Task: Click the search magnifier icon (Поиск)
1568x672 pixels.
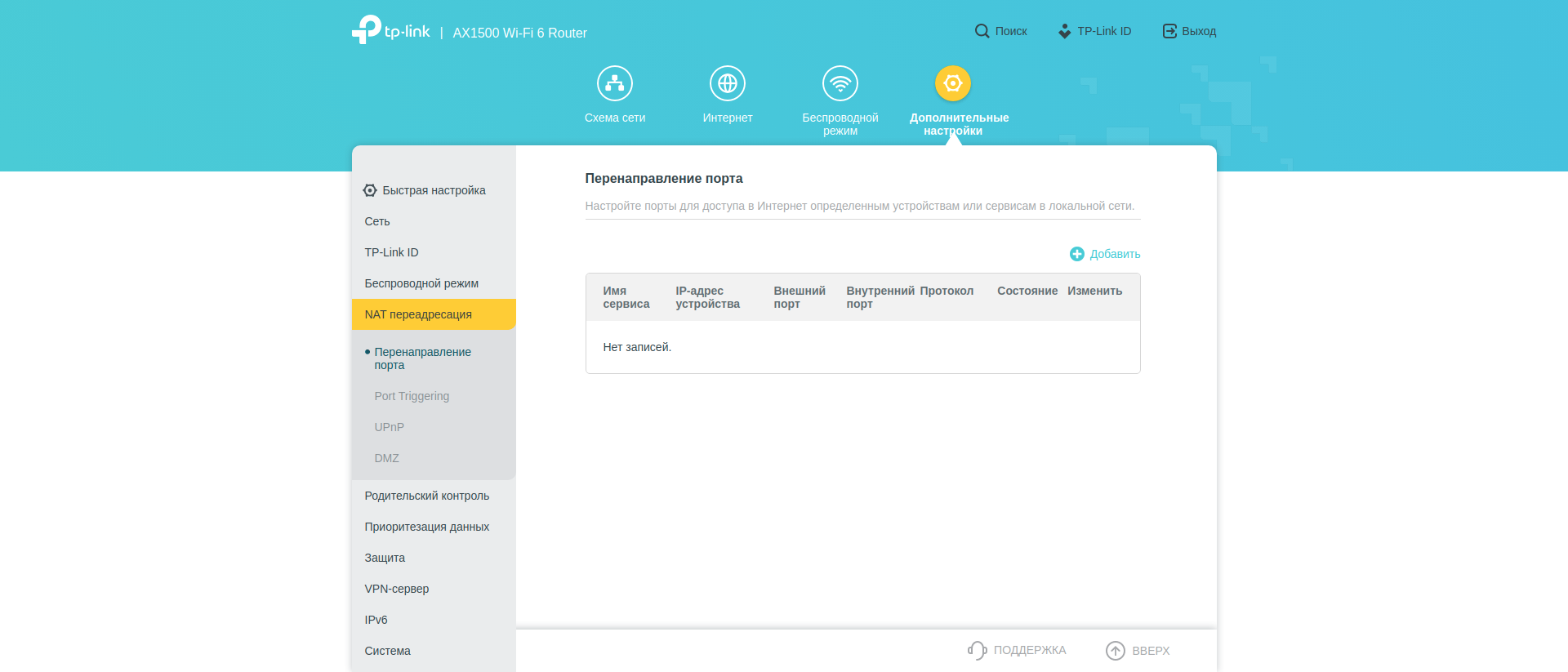Action: tap(982, 31)
